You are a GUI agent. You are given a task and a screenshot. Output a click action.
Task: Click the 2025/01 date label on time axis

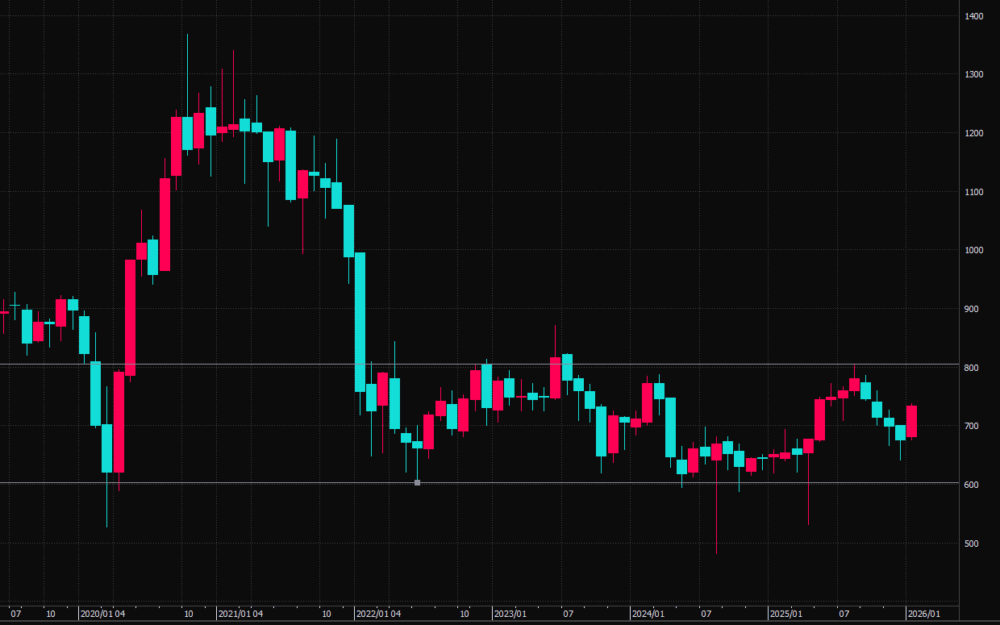(785, 613)
